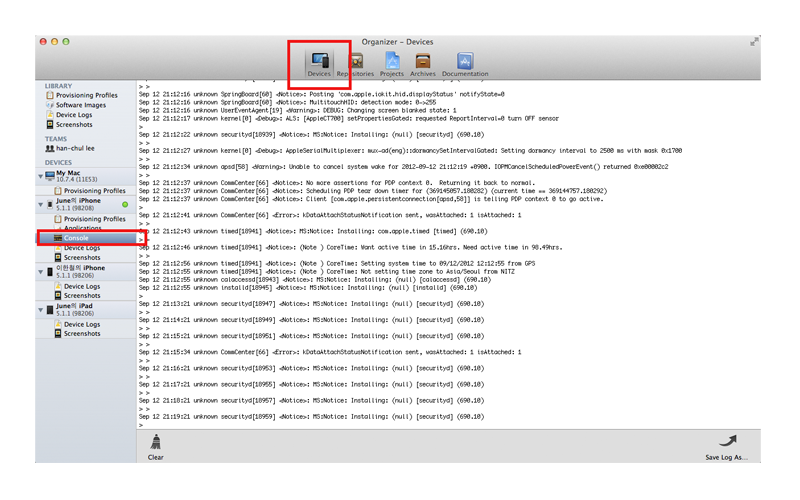The width and height of the screenshot is (800, 500).
Task: Select Console under June의 iPhone
Action: [77, 238]
